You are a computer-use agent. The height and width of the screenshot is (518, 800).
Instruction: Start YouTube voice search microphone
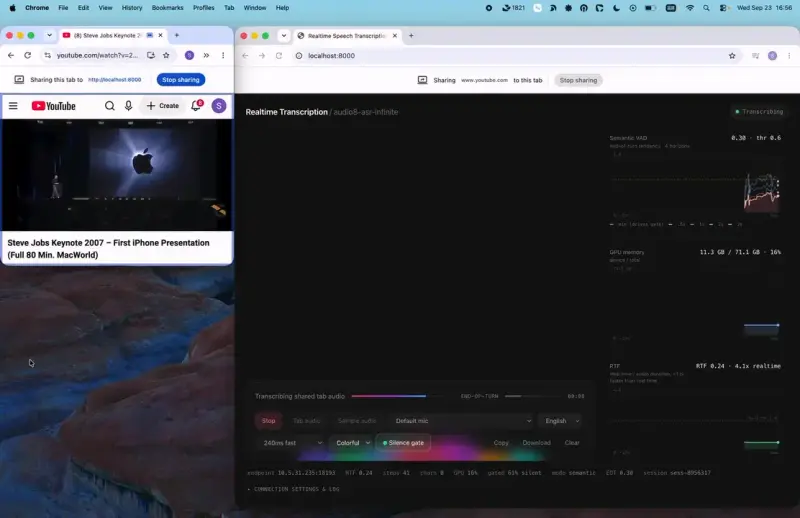click(129, 106)
